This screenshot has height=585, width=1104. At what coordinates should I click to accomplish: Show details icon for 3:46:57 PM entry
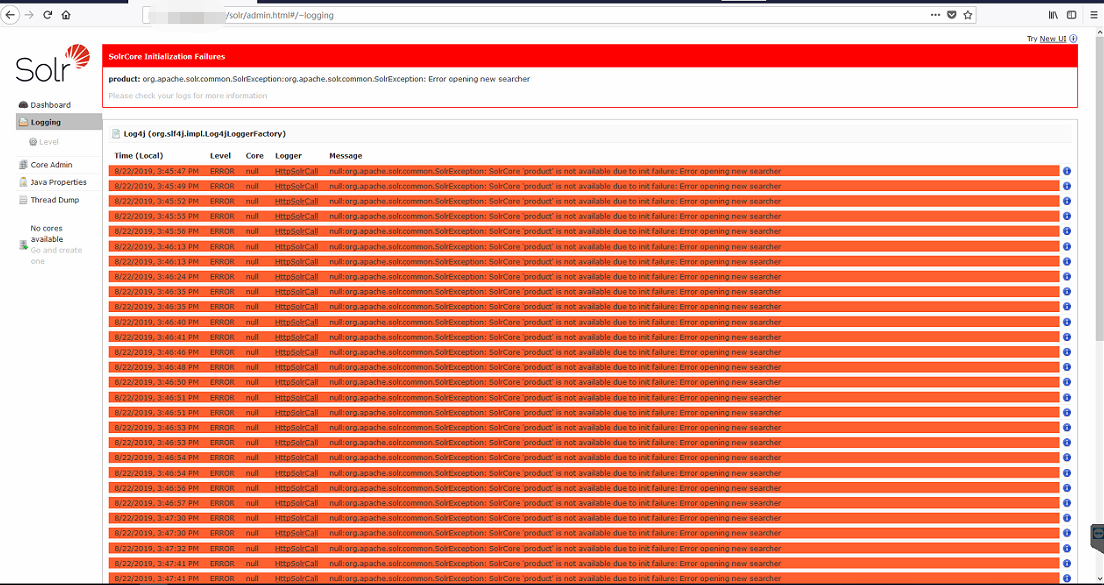(x=1067, y=503)
